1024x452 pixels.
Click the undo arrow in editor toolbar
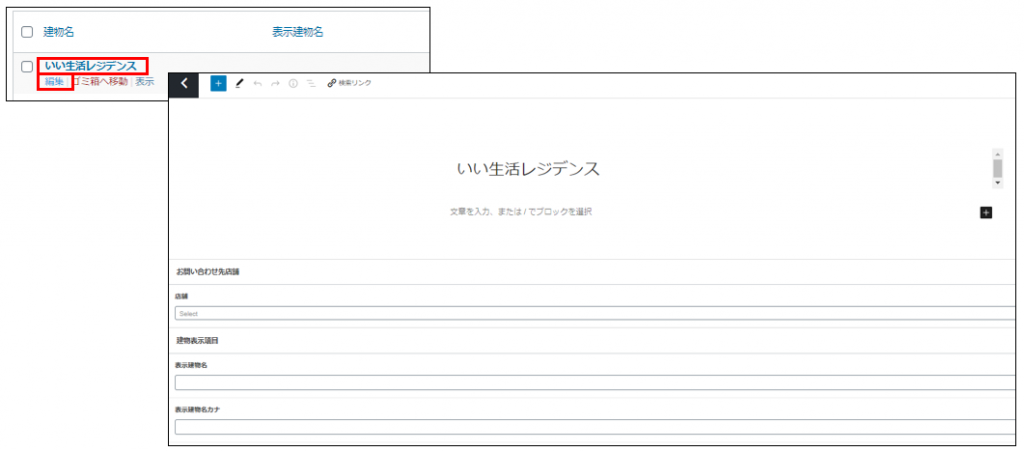pyautogui.click(x=257, y=84)
